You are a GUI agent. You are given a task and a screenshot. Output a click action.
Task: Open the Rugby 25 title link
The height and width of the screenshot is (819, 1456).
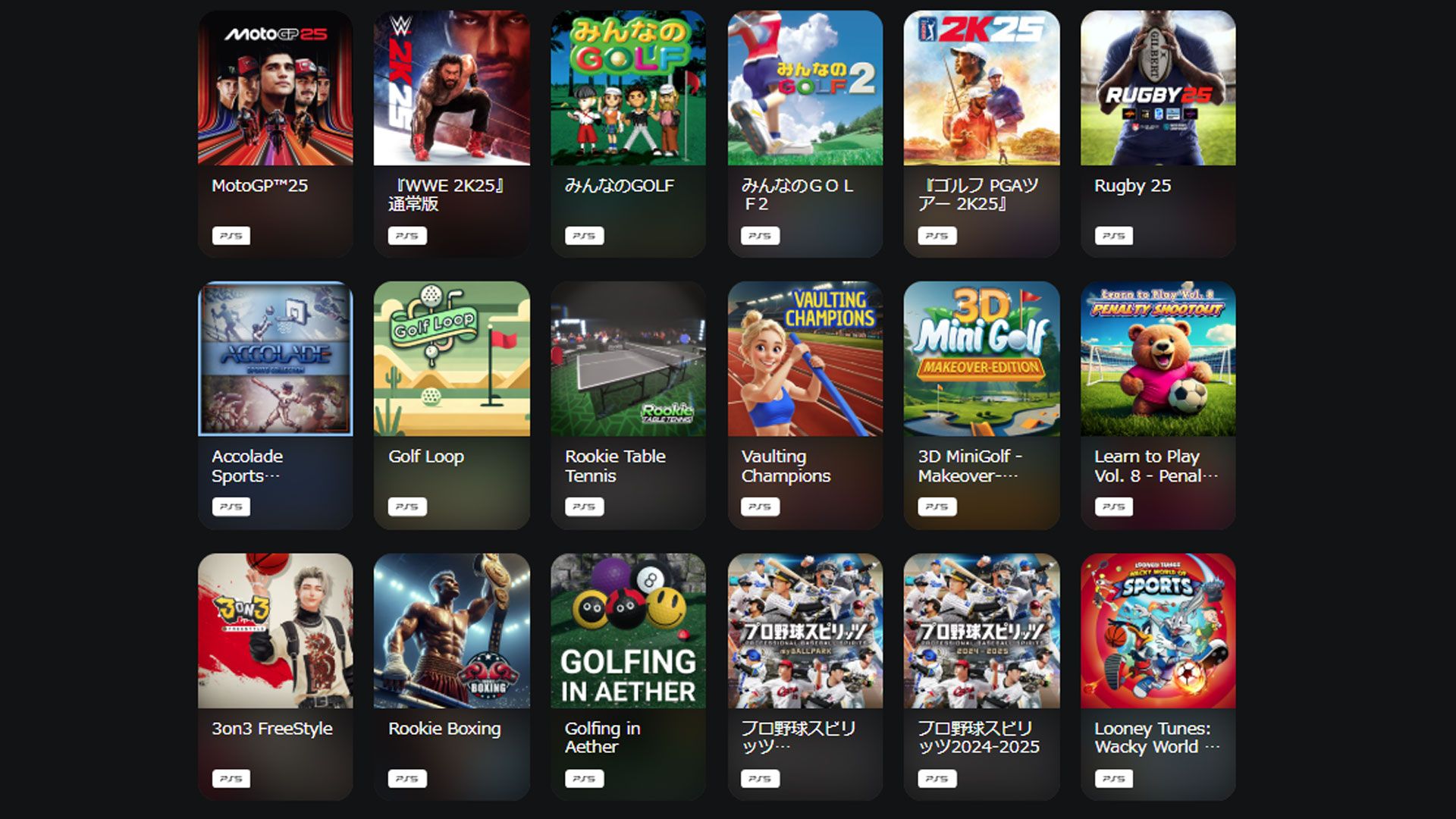[1132, 186]
